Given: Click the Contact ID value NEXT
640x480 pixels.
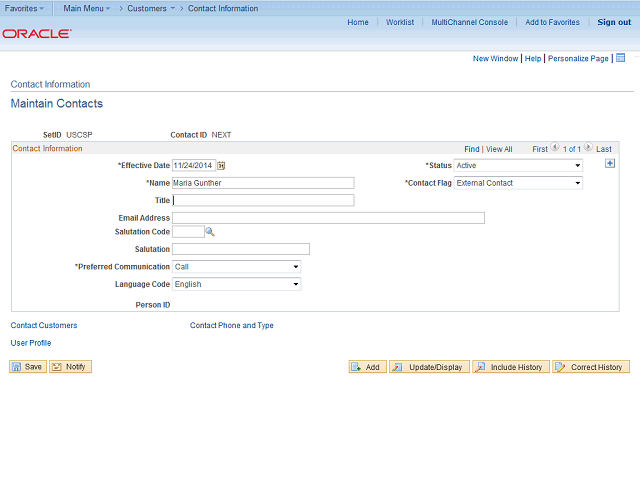Looking at the screenshot, I should [221, 135].
